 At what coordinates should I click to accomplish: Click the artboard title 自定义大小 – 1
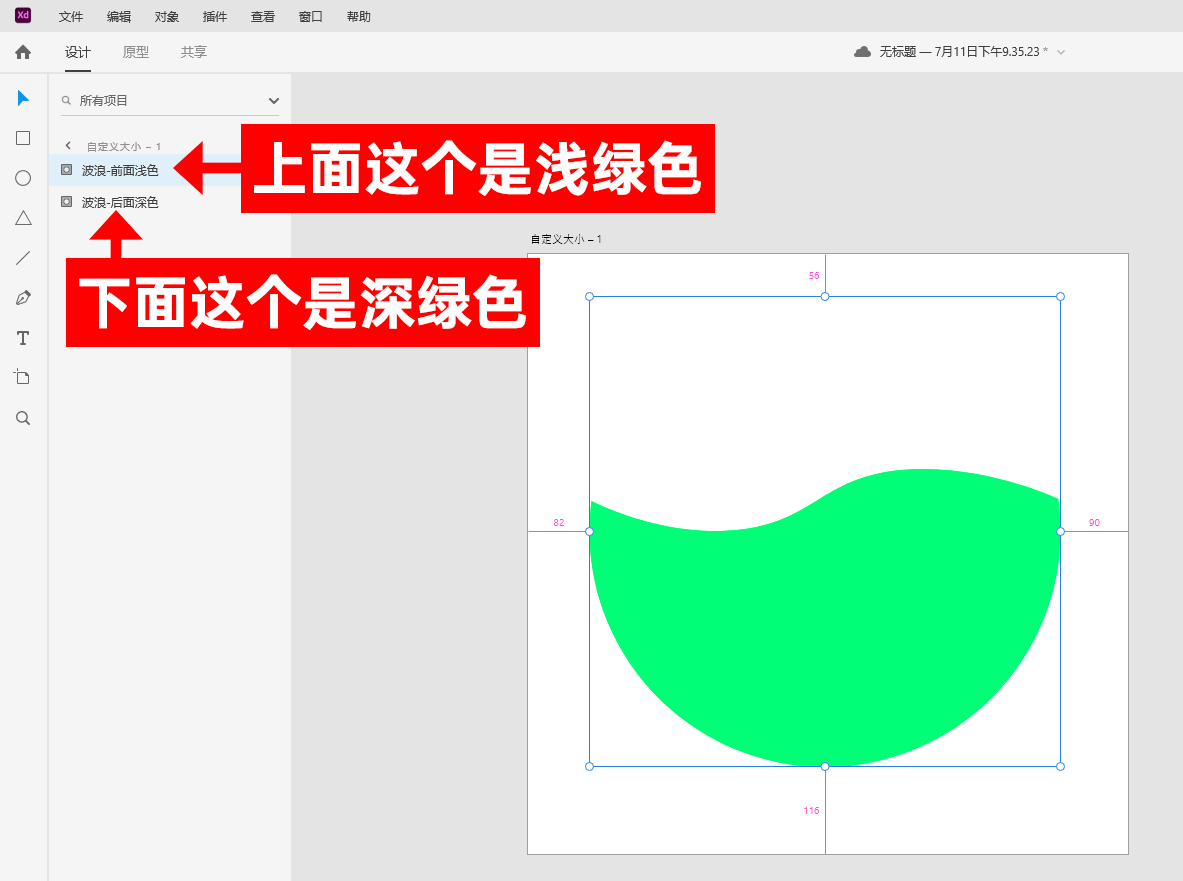566,239
